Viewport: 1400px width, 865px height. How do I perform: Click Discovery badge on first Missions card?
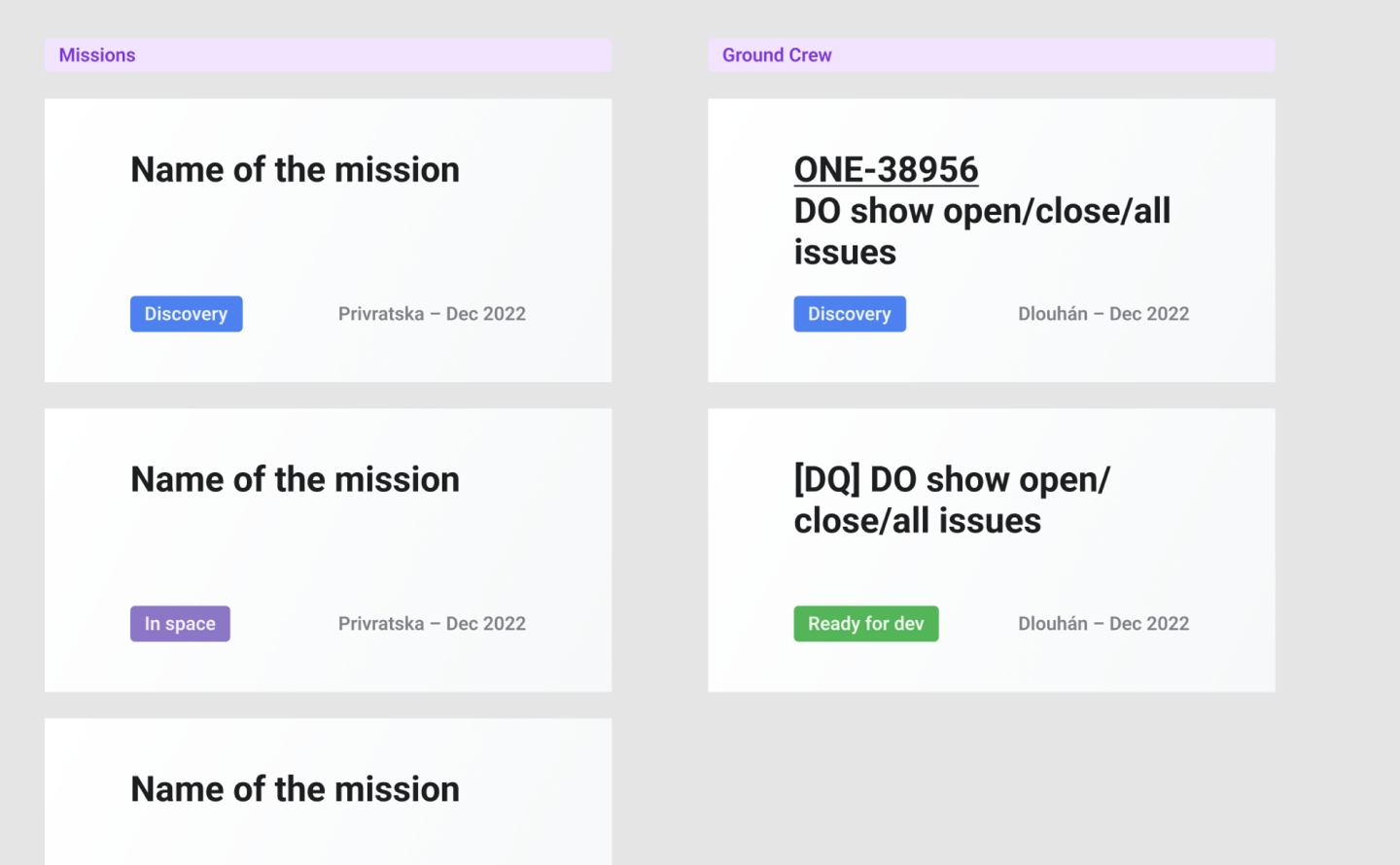[x=186, y=314]
